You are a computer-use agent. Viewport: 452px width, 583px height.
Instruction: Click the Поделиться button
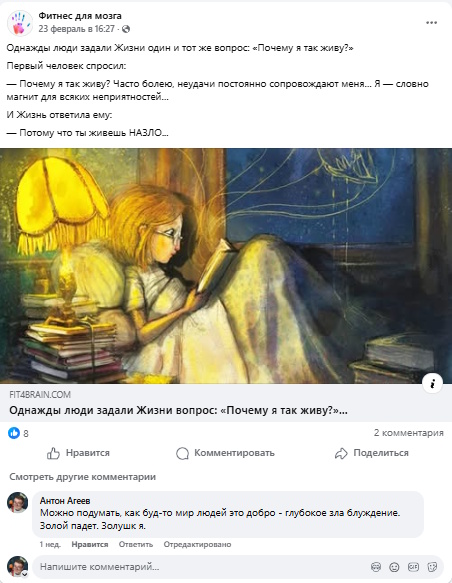372,453
